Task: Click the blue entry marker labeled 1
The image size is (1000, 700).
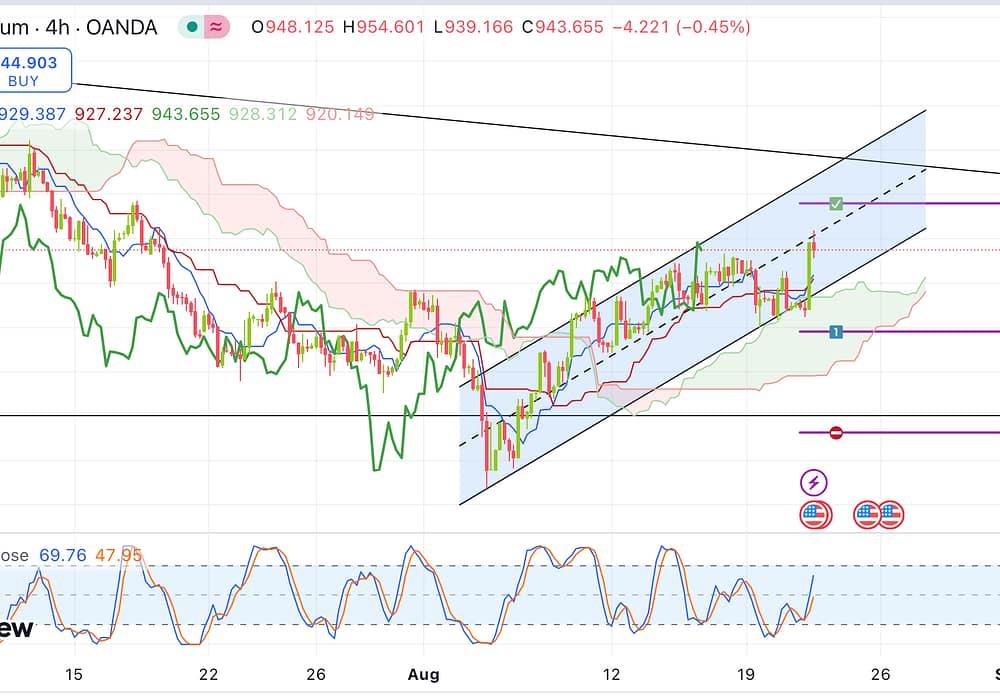Action: 836,332
